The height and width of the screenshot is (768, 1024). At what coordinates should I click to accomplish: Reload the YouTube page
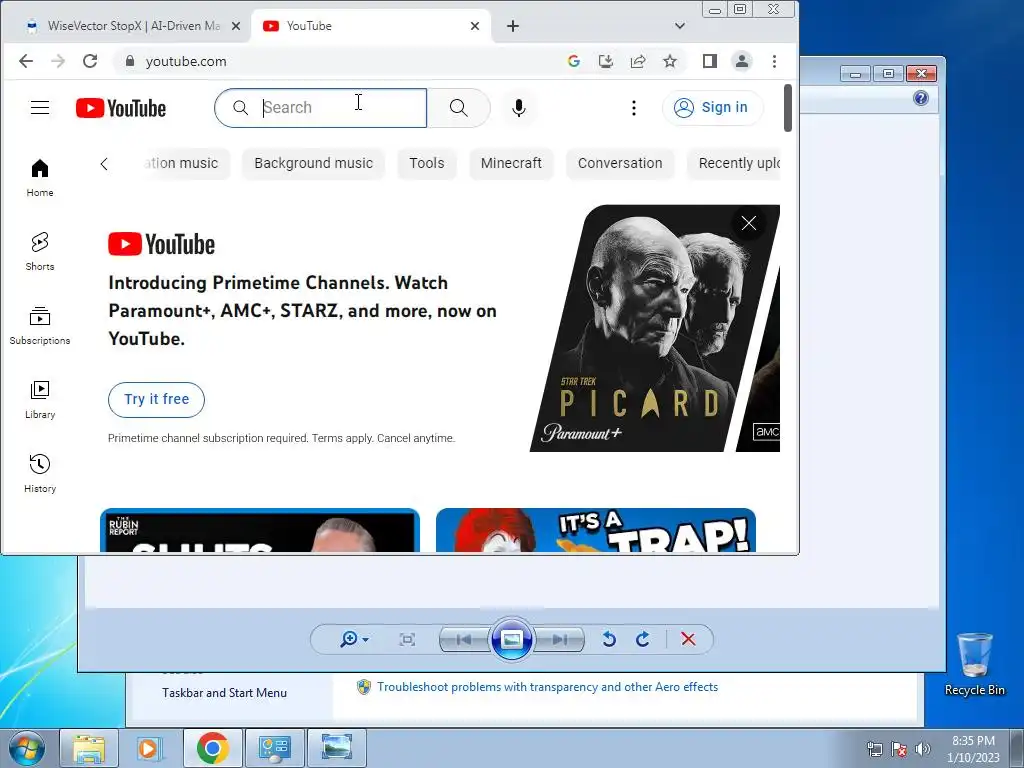90,61
